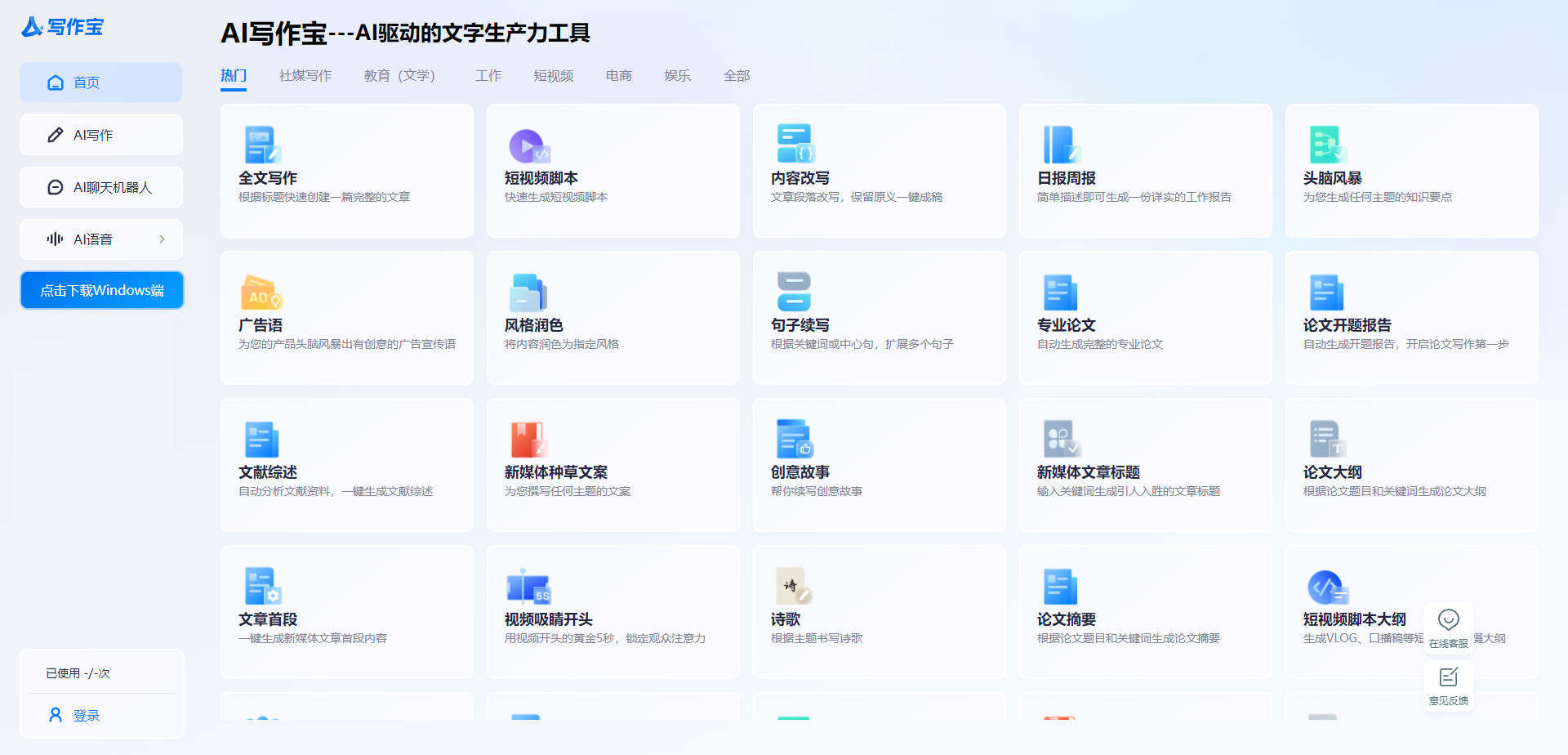Click the 短视频脚本大纲 code icon
The width and height of the screenshot is (1568, 755).
1328,587
